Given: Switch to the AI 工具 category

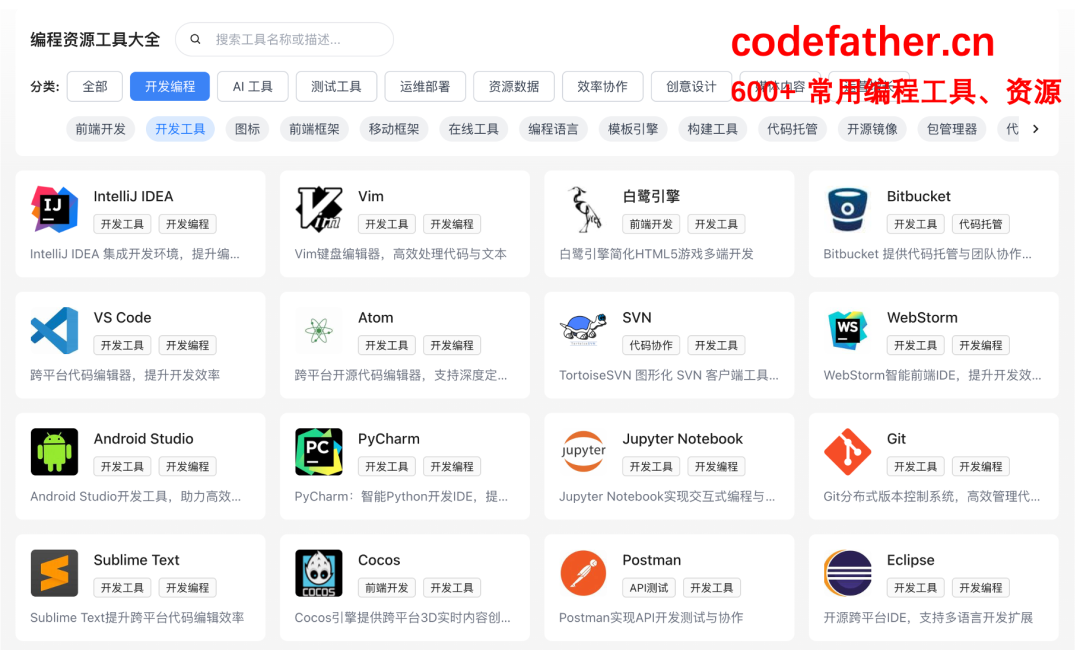Looking at the screenshot, I should click(253, 87).
